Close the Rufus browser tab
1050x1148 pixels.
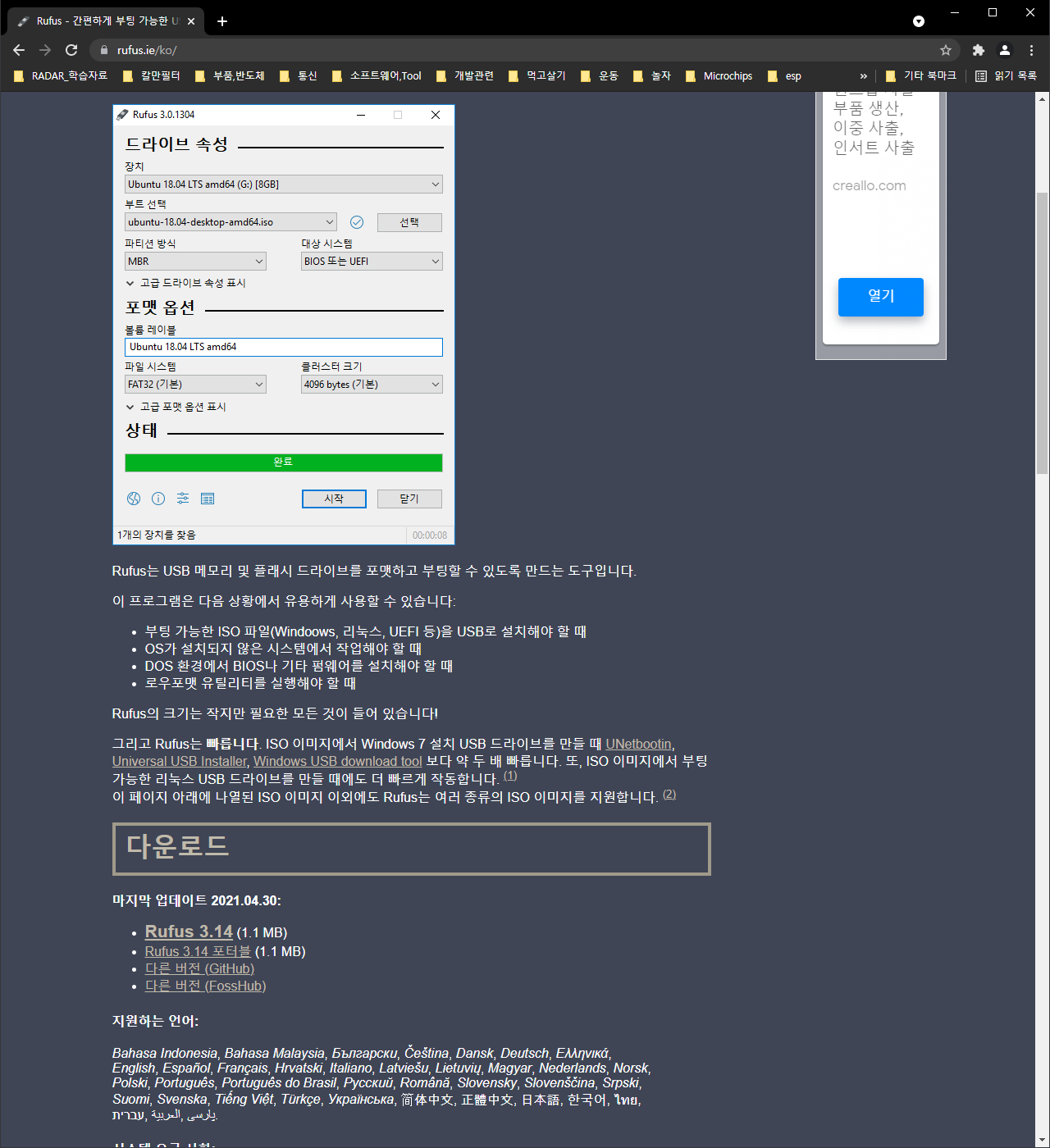click(x=191, y=21)
